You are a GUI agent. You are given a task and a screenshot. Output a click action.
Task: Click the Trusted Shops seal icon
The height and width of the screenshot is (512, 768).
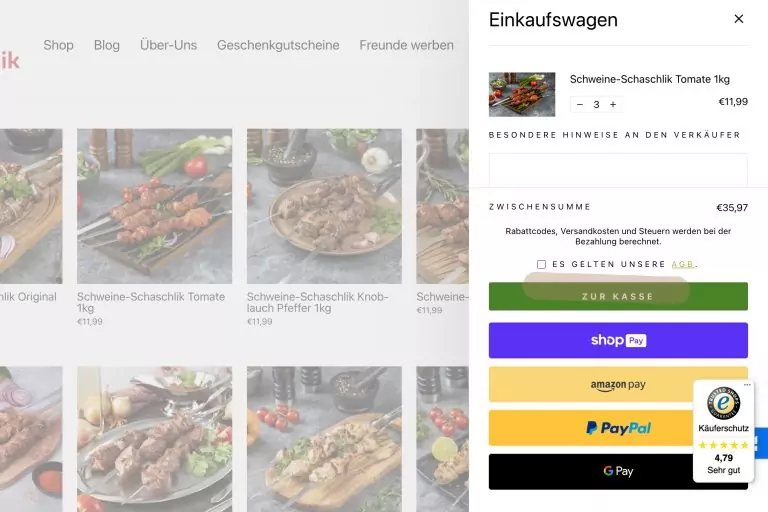pyautogui.click(x=723, y=403)
